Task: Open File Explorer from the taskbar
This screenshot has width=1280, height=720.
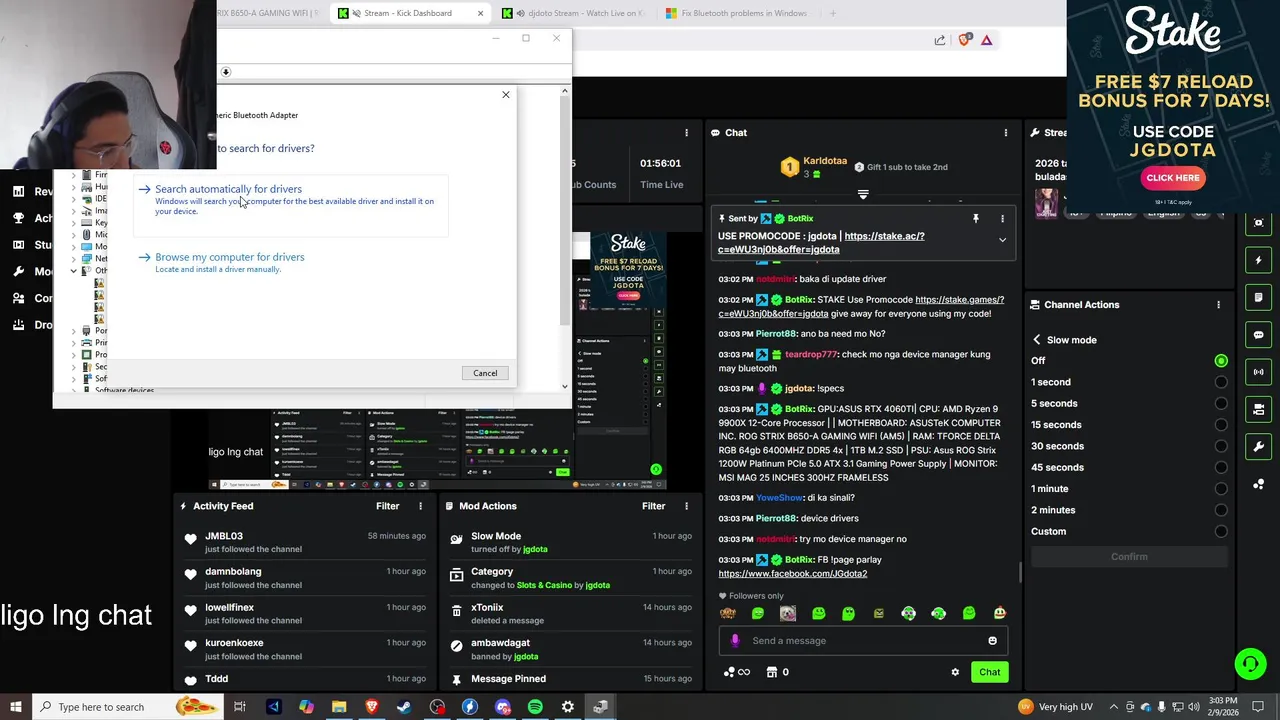Action: point(339,707)
